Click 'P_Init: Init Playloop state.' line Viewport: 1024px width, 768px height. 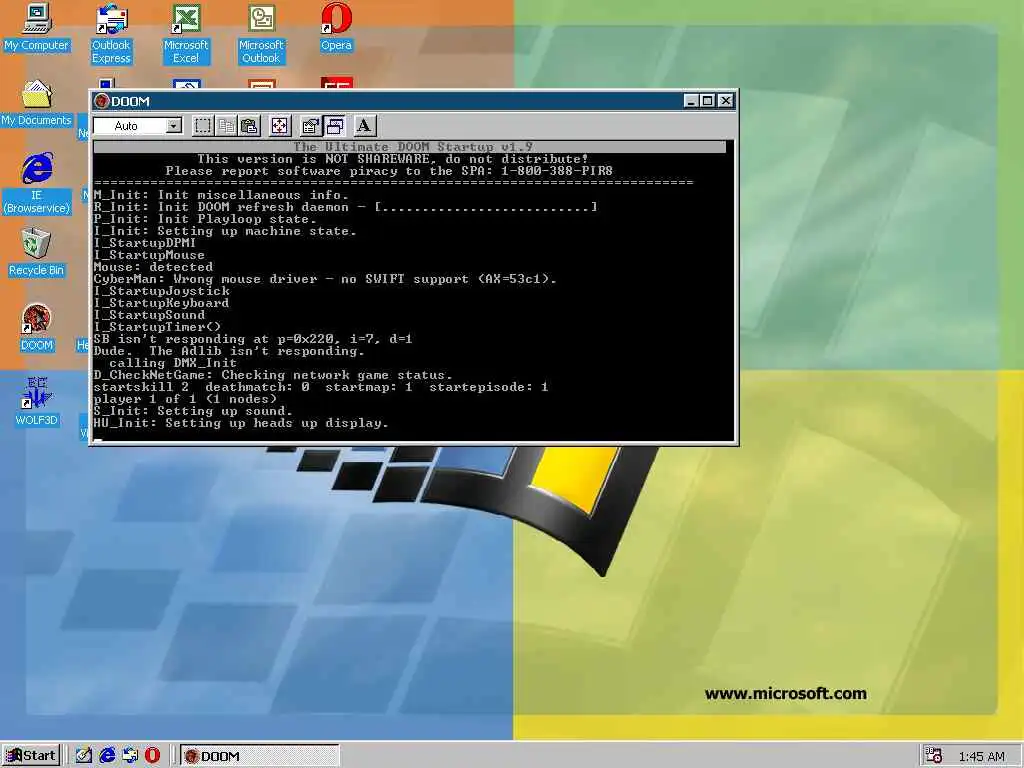coord(204,219)
